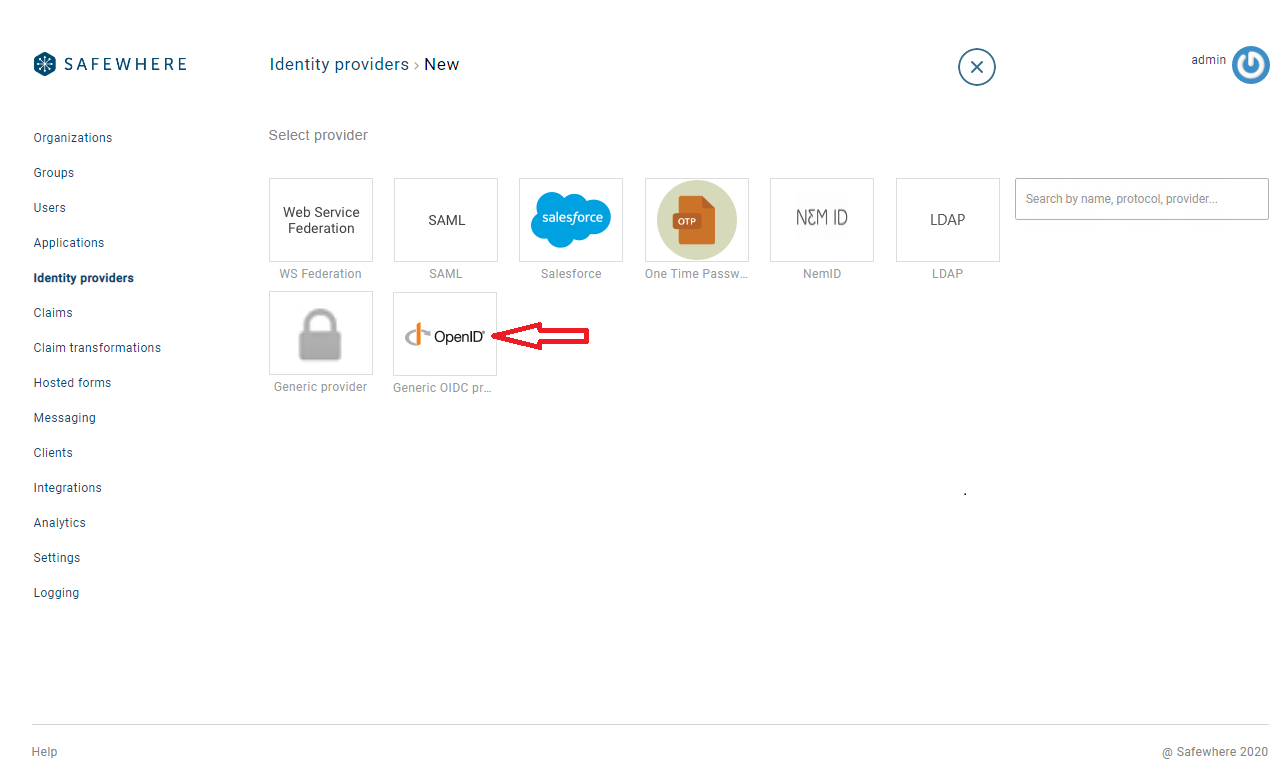This screenshot has height=774, width=1287.
Task: Select the Salesforce provider icon
Action: pyautogui.click(x=571, y=220)
